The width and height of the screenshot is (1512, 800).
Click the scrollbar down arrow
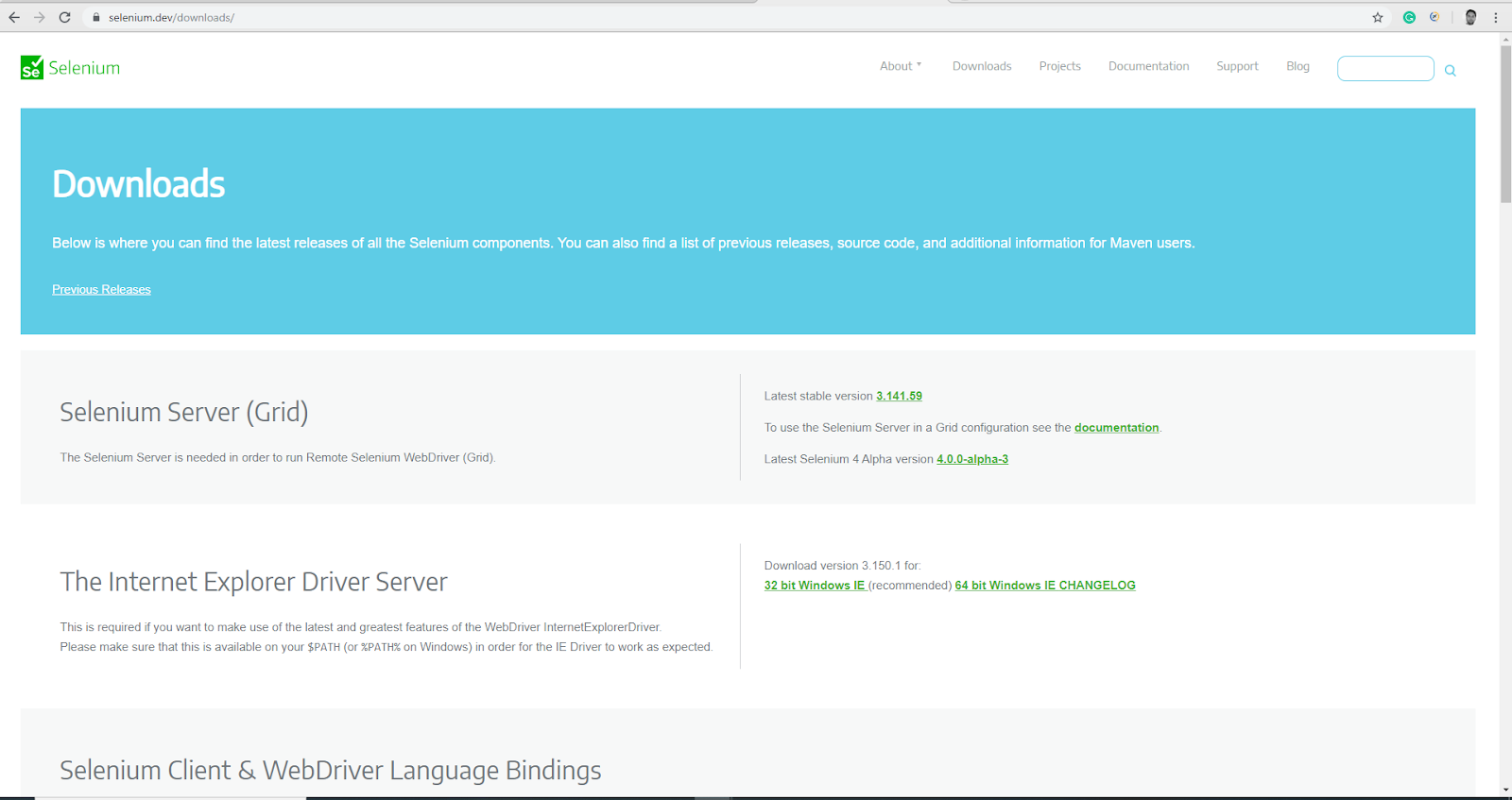point(1505,790)
